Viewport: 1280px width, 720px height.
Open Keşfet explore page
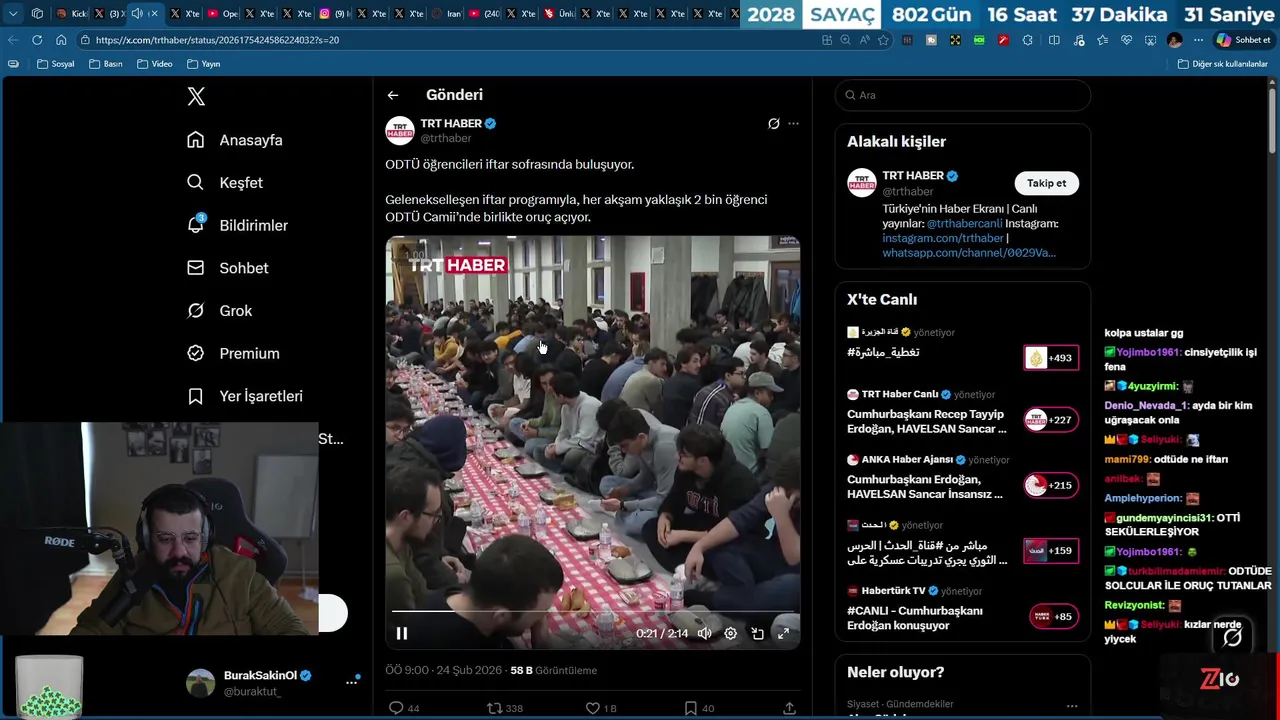pos(225,183)
